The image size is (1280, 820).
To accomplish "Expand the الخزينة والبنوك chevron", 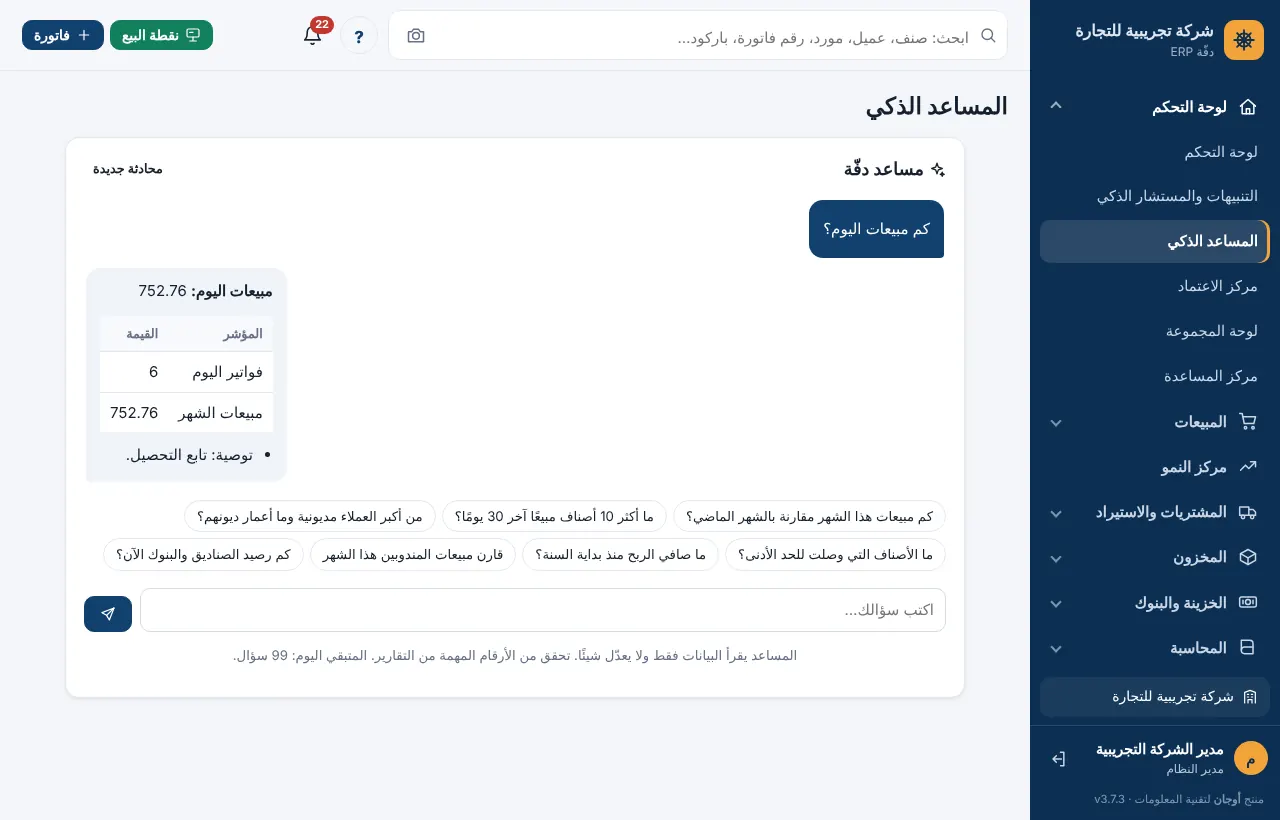I will 1056,603.
